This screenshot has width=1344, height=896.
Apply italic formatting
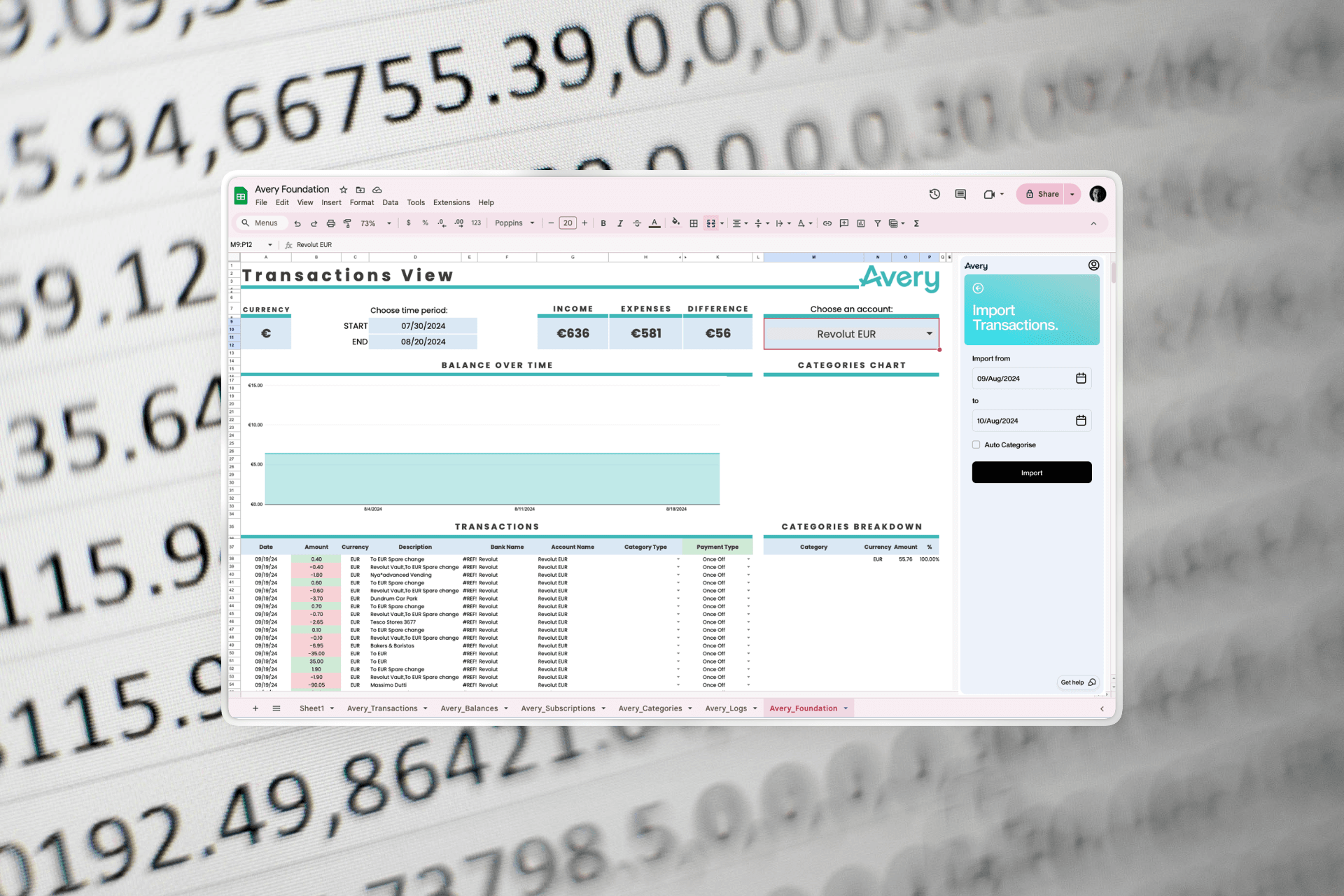pos(620,223)
